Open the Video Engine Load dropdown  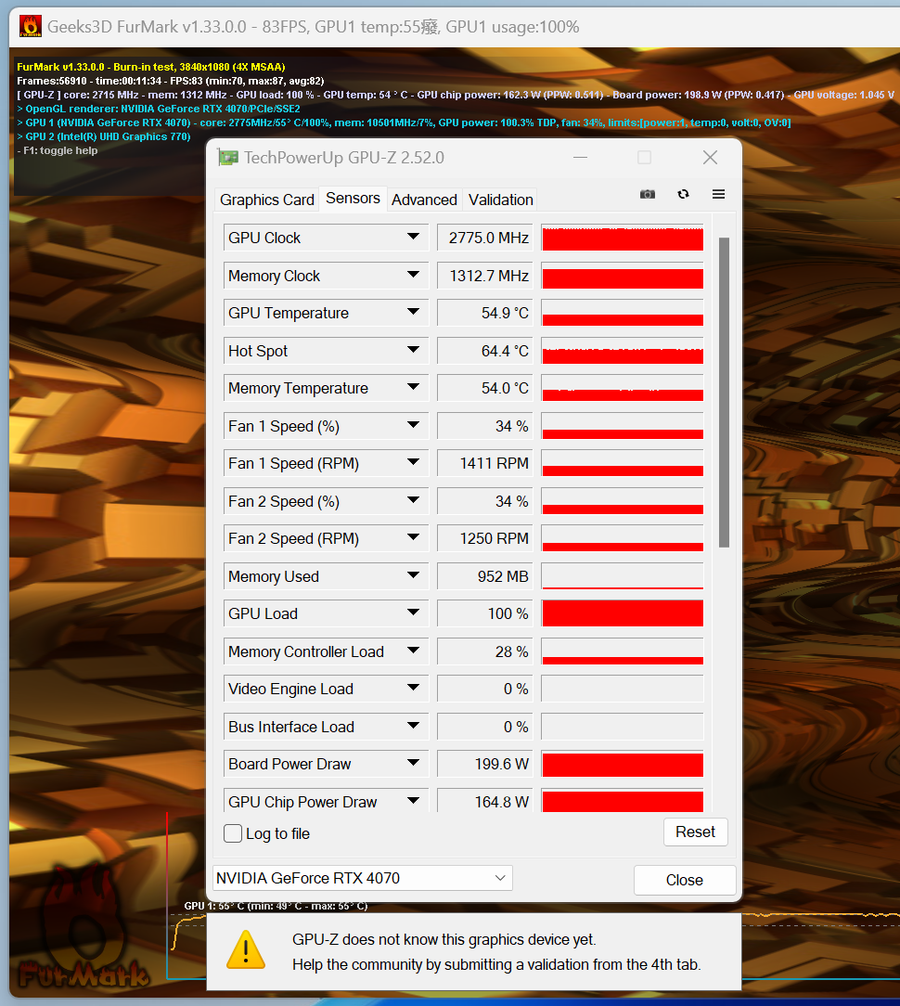[x=414, y=687]
